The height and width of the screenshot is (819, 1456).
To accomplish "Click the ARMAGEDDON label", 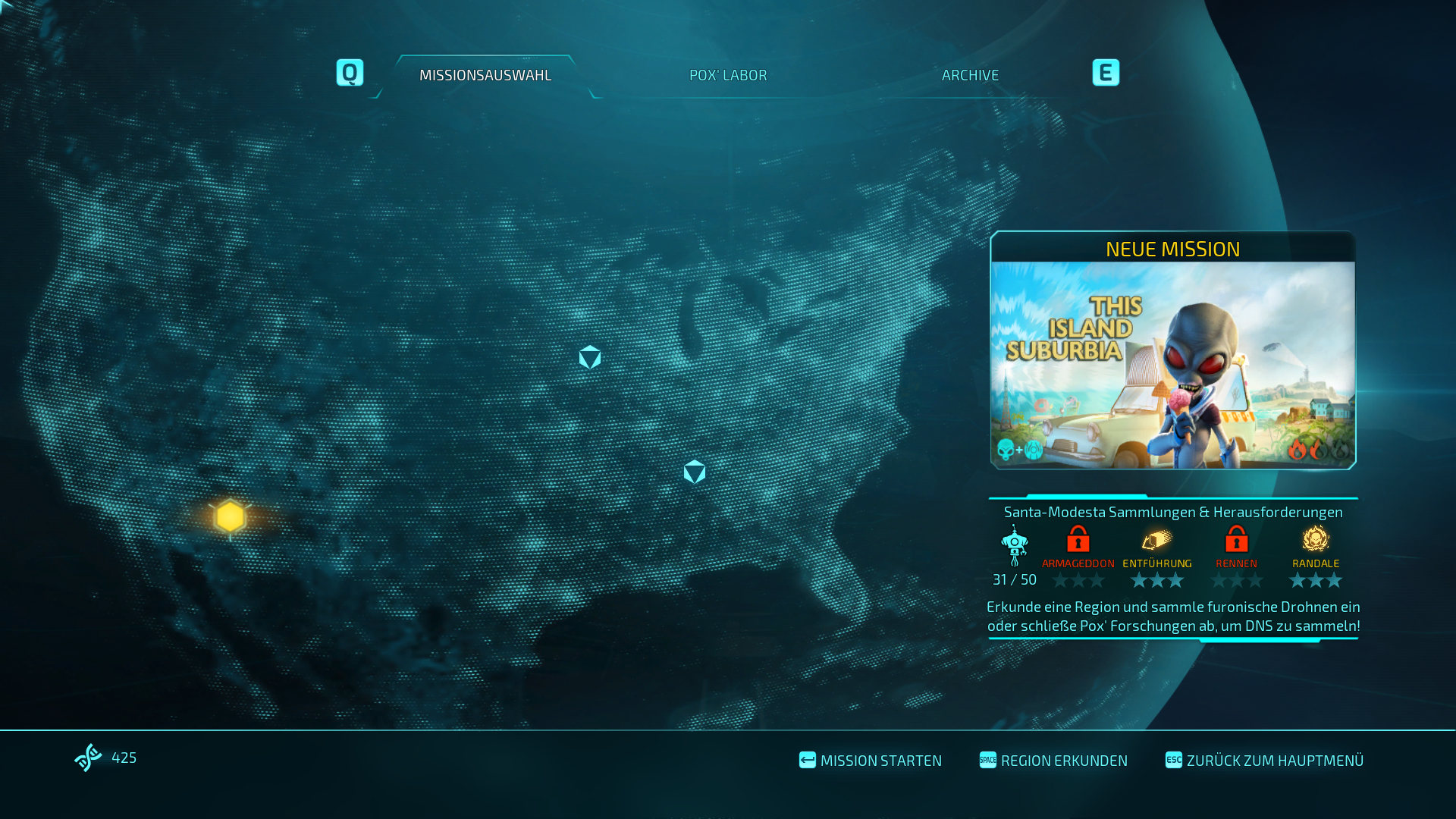I will pos(1078,563).
